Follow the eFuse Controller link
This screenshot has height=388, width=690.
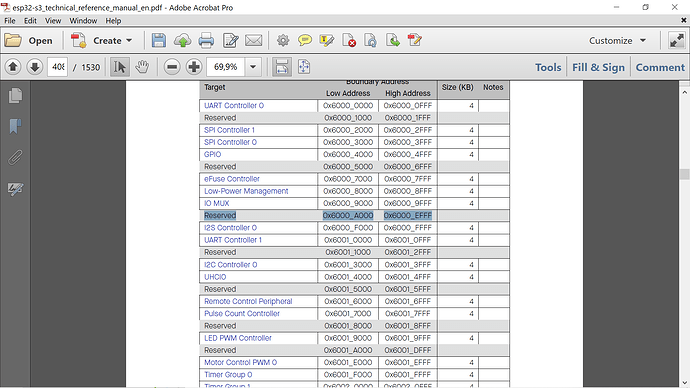pos(231,179)
